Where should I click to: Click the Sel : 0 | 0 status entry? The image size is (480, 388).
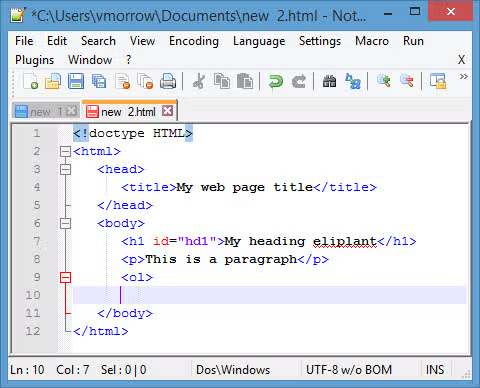124,370
